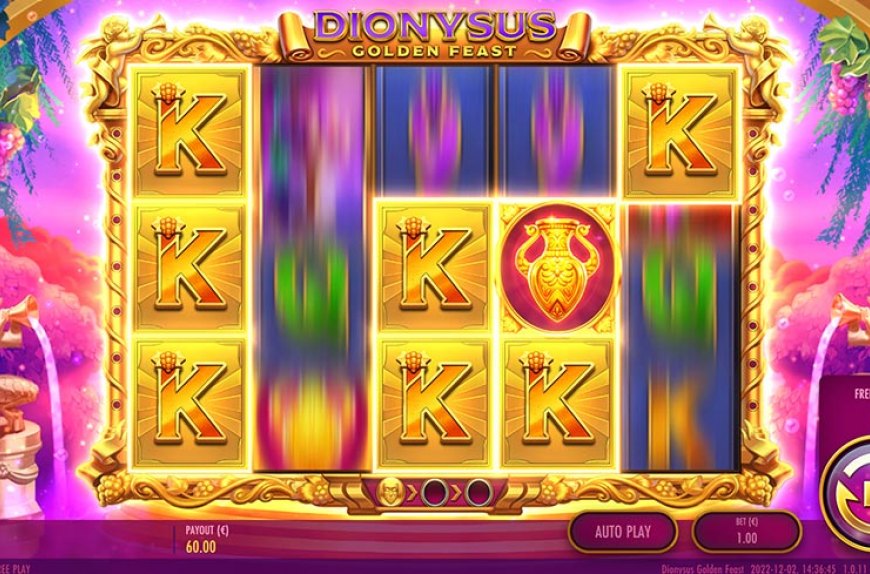Screen dimensions: 870x574
Task: Click the Dionysus Golden Feast title banner
Action: (434, 34)
